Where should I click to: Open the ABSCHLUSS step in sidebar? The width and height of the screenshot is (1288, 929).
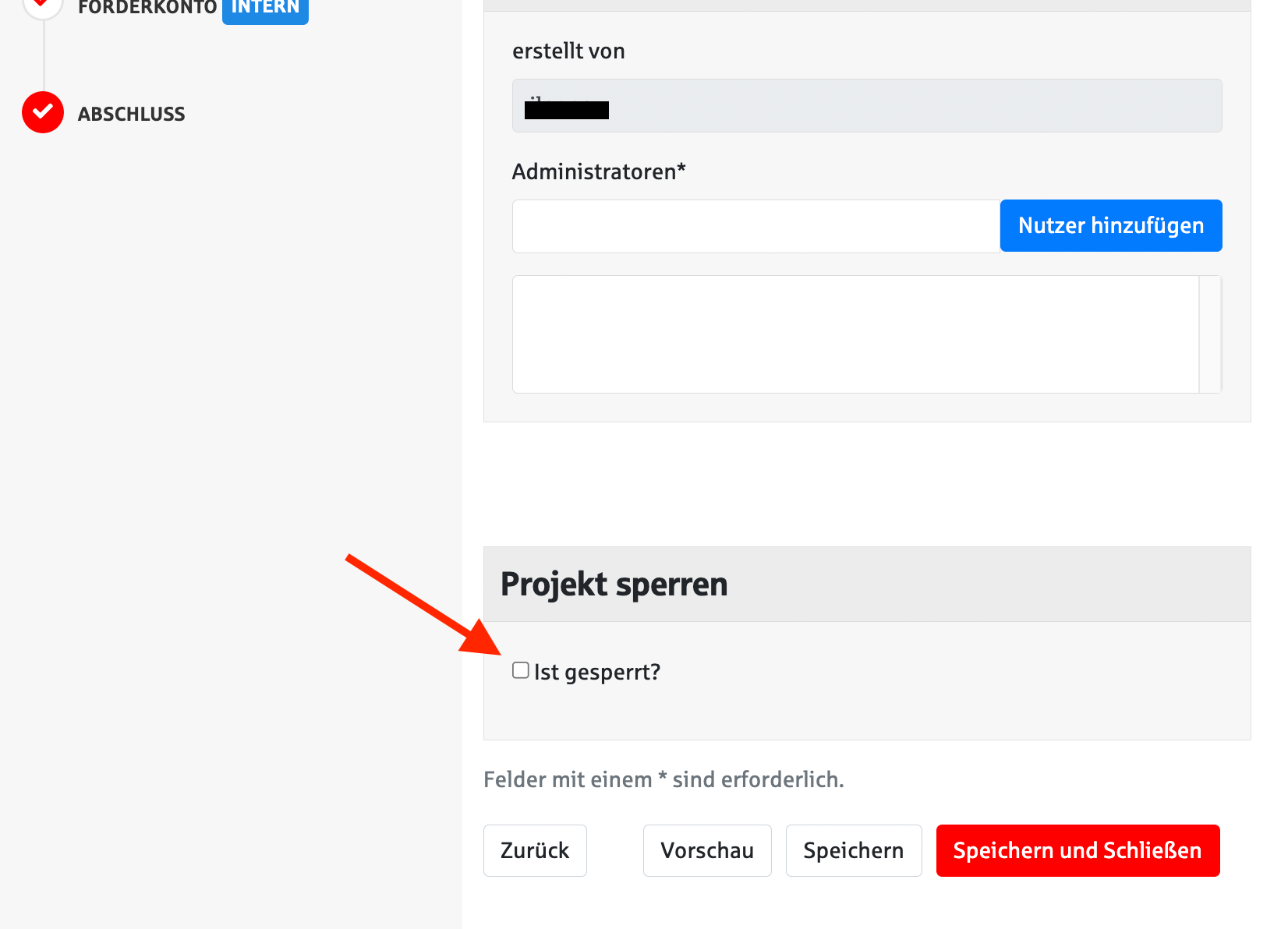pyautogui.click(x=131, y=114)
